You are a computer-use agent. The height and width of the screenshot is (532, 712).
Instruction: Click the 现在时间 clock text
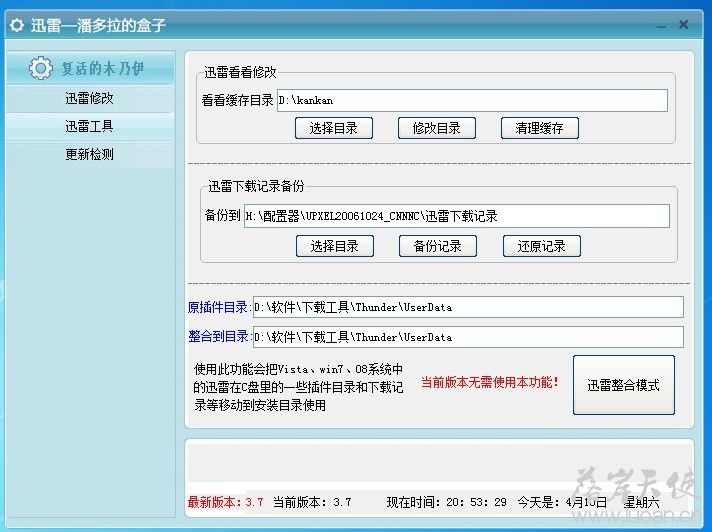tap(446, 502)
